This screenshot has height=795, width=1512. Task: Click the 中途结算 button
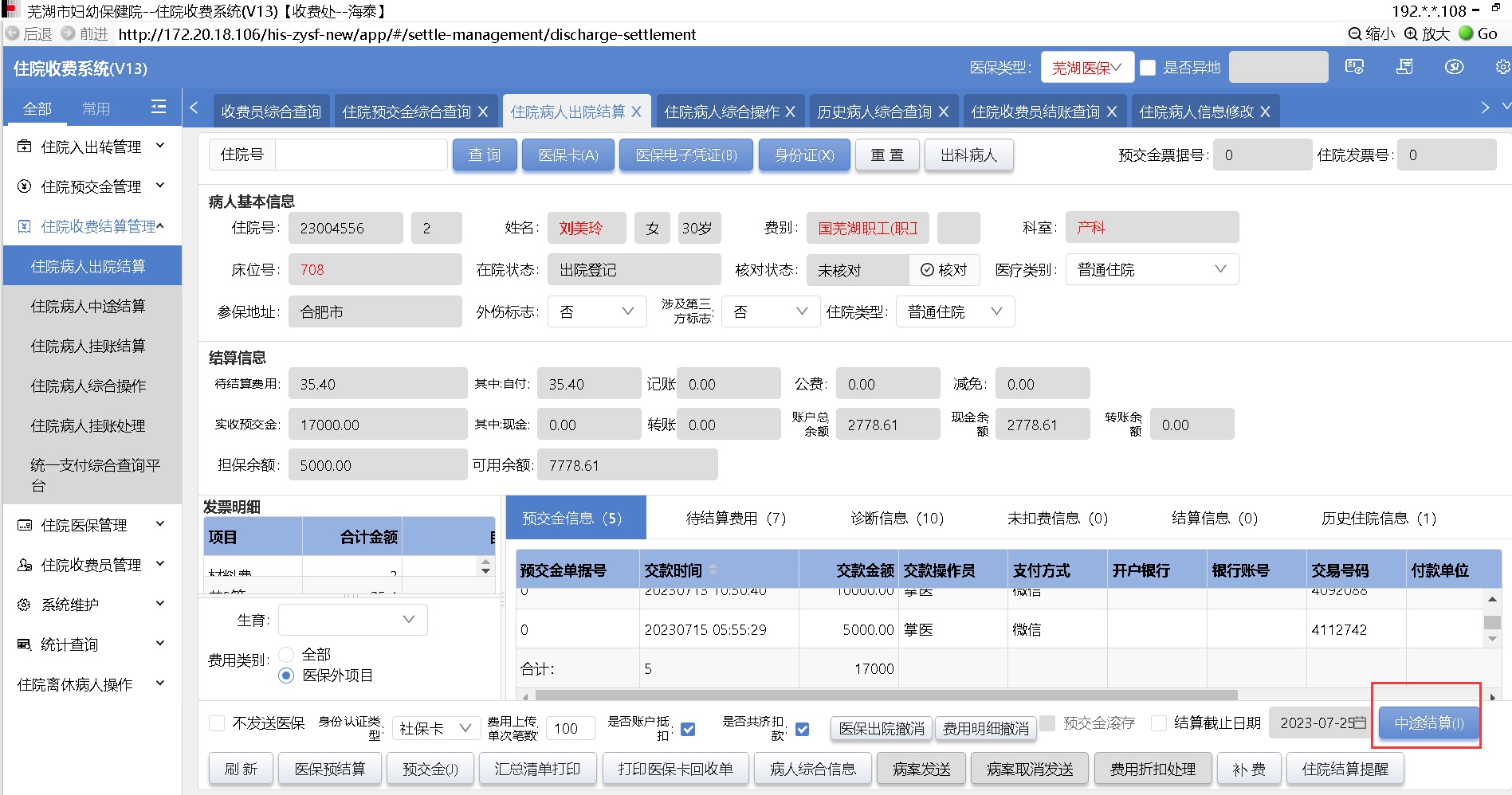(1428, 723)
